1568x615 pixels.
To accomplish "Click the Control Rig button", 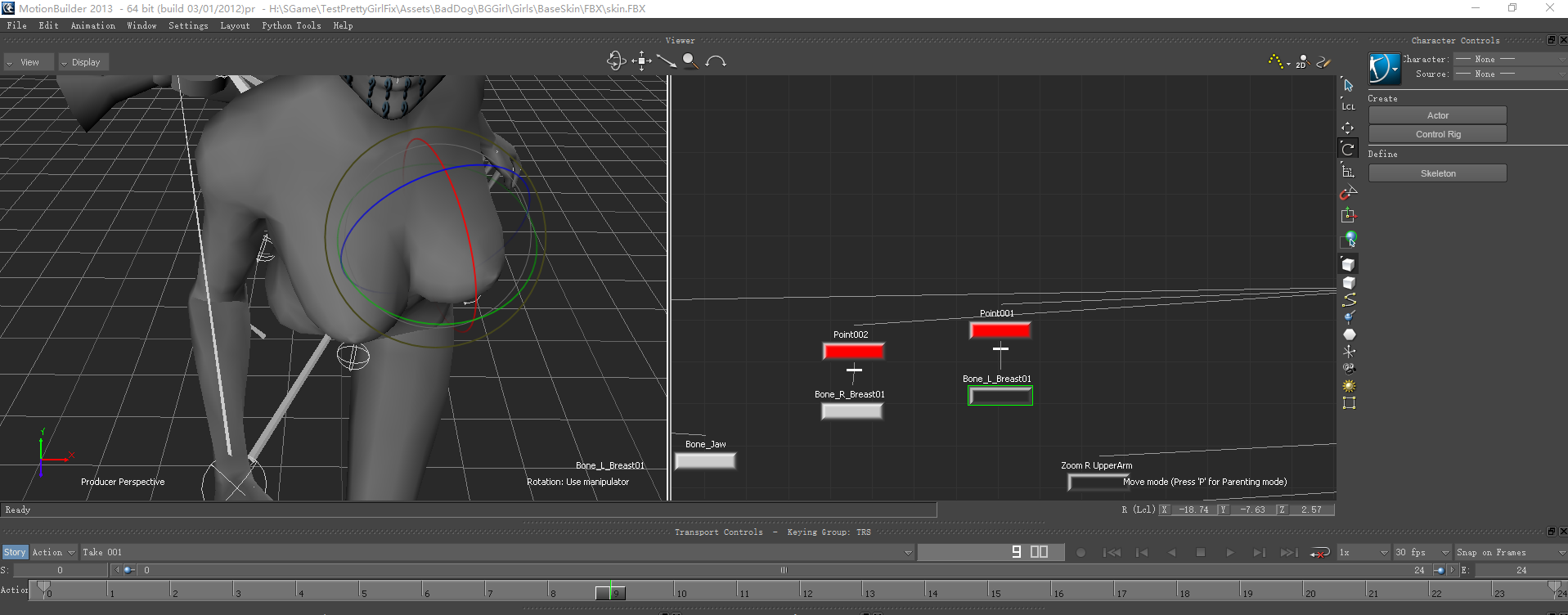I will 1437,134.
